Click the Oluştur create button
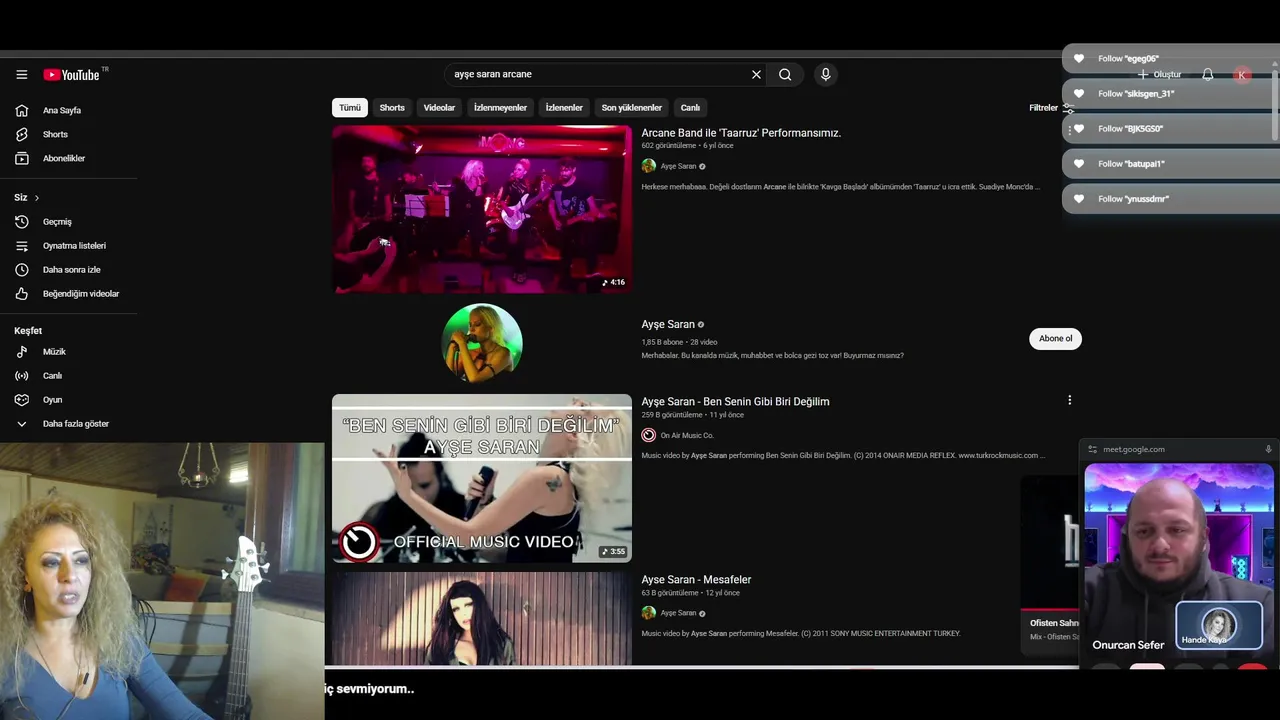The image size is (1280, 720). point(1159,75)
